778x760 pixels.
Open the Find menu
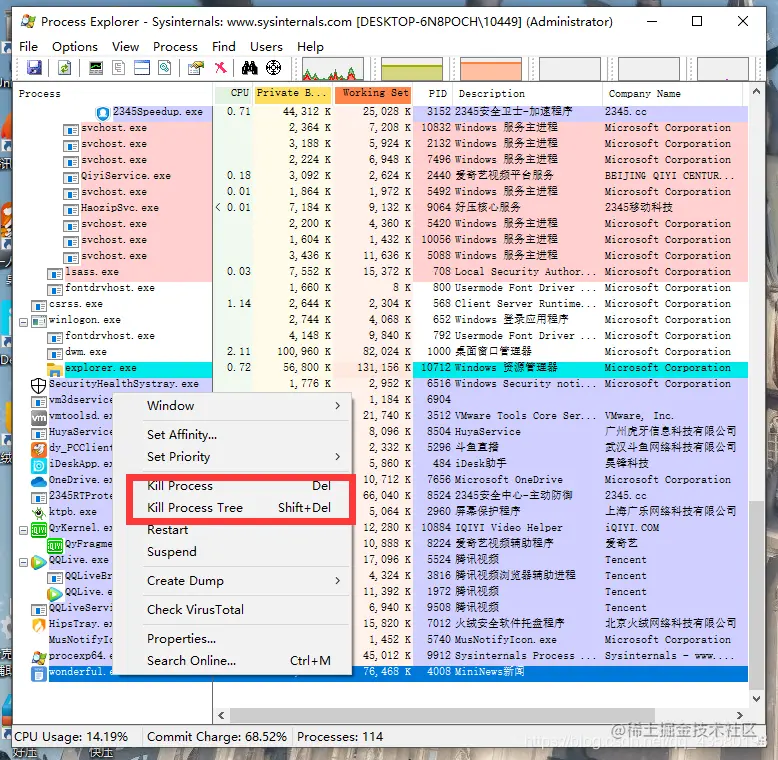[223, 47]
